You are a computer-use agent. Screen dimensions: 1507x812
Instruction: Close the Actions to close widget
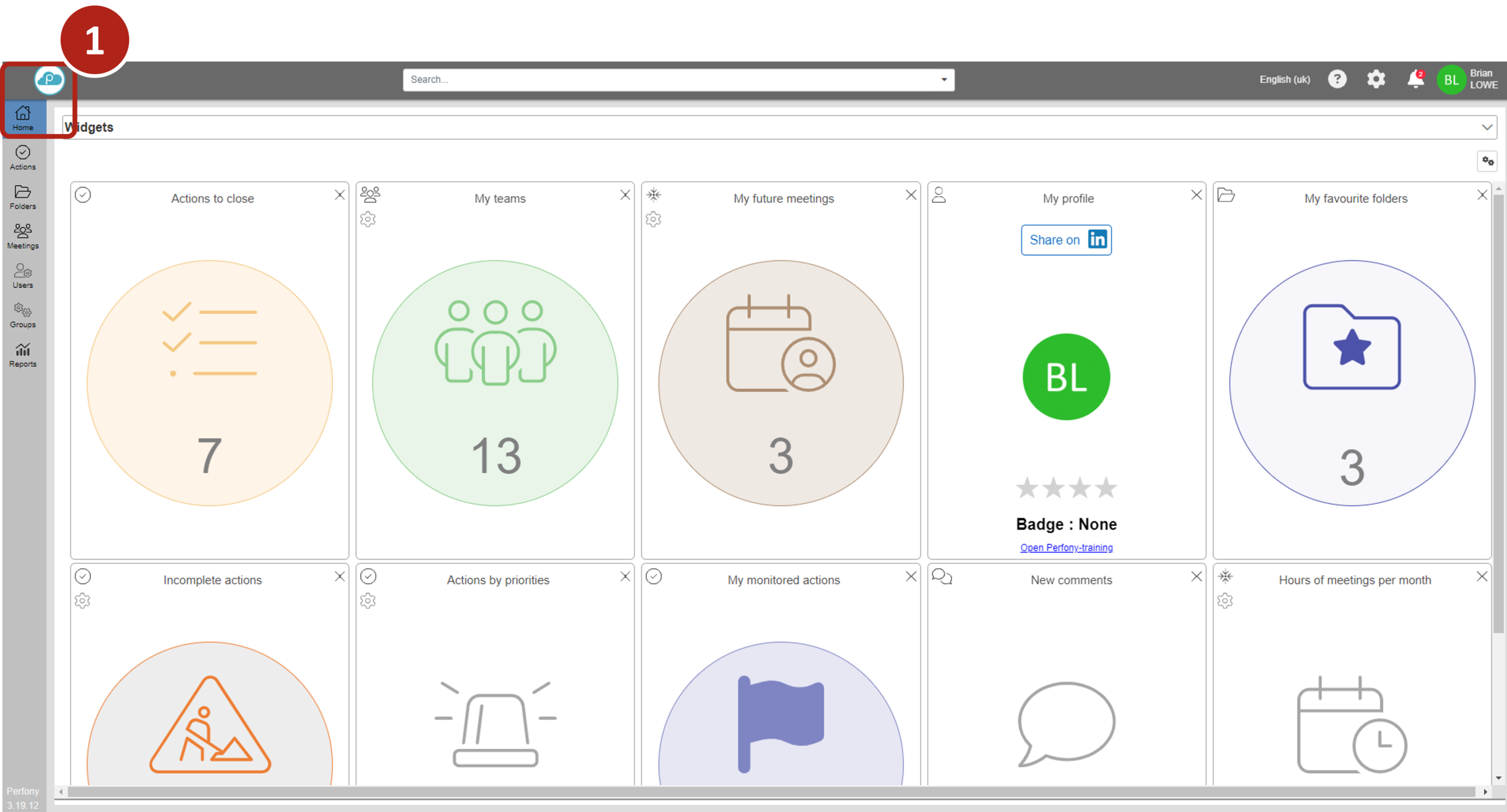(339, 195)
